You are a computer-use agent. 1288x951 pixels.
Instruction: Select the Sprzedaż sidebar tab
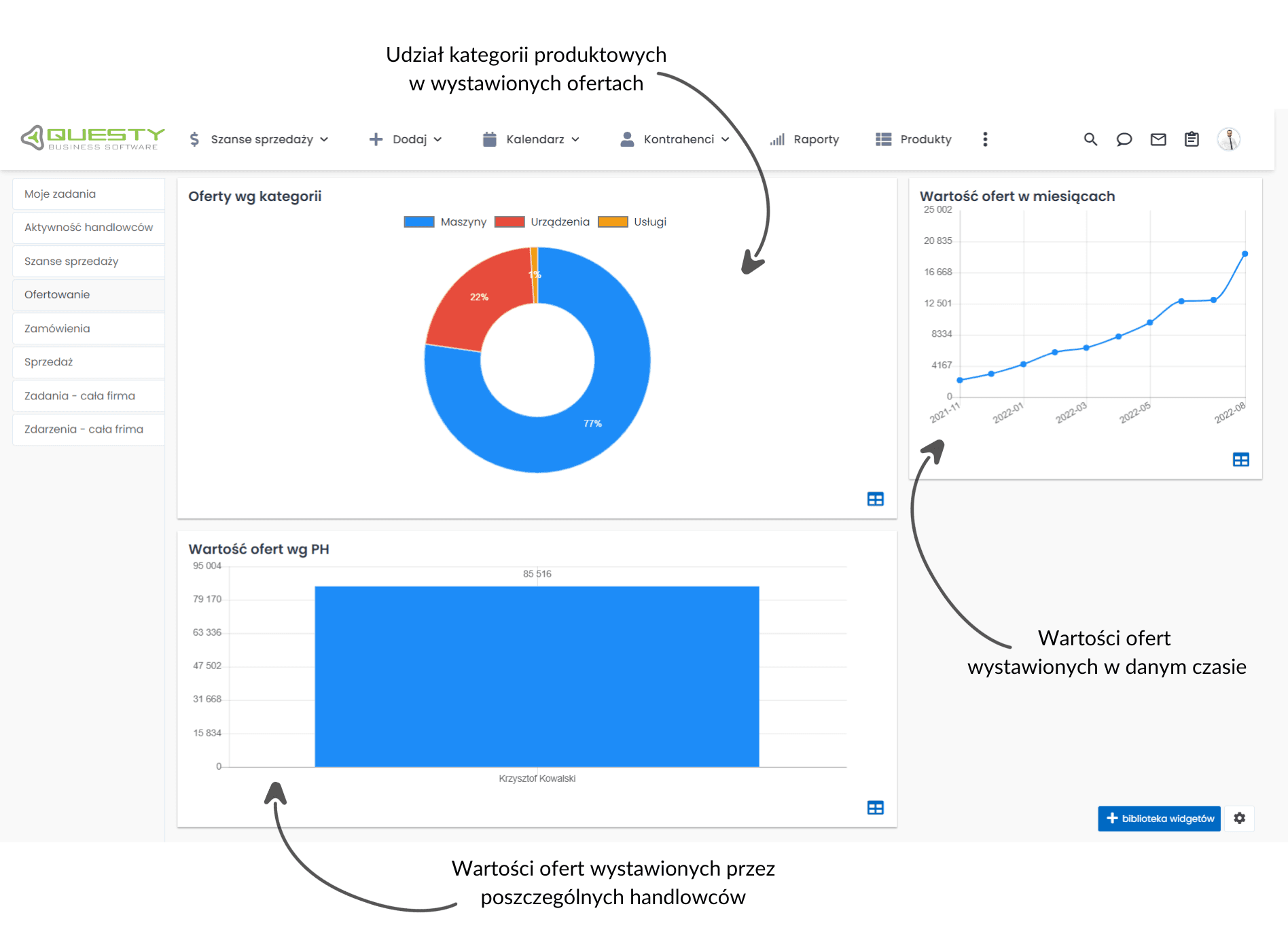point(88,362)
